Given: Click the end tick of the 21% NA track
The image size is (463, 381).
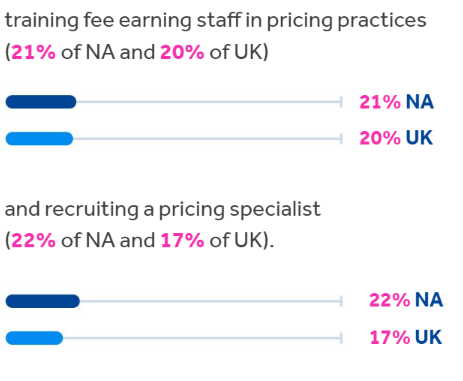Looking at the screenshot, I should click(x=341, y=102).
